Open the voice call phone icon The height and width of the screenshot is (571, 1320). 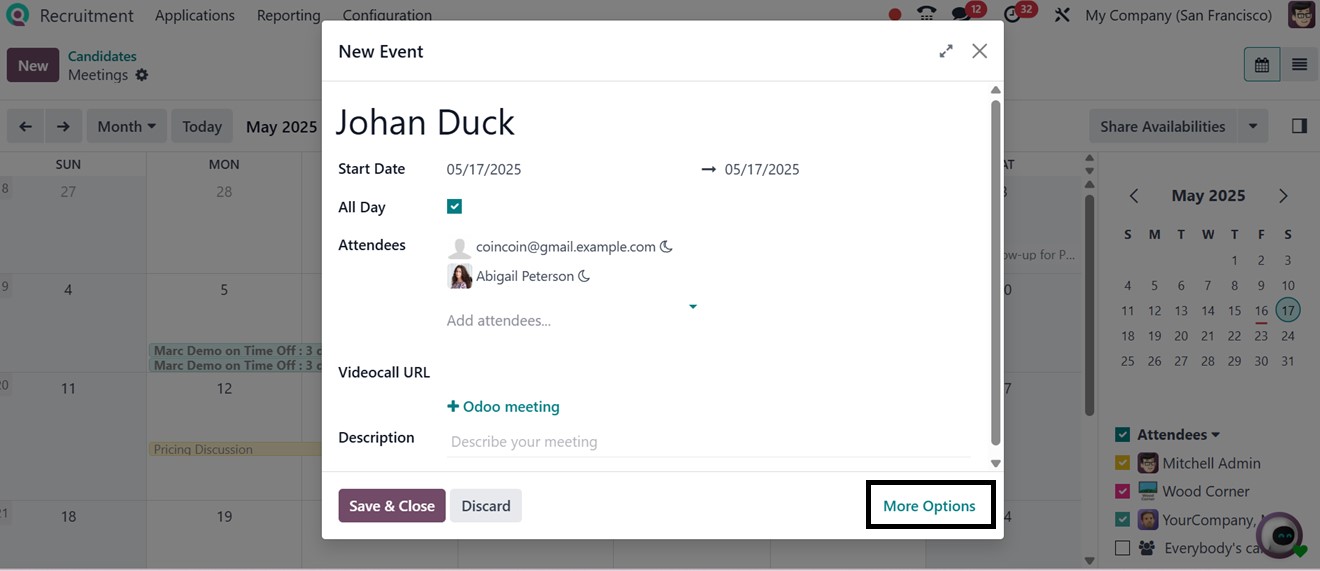coord(926,15)
